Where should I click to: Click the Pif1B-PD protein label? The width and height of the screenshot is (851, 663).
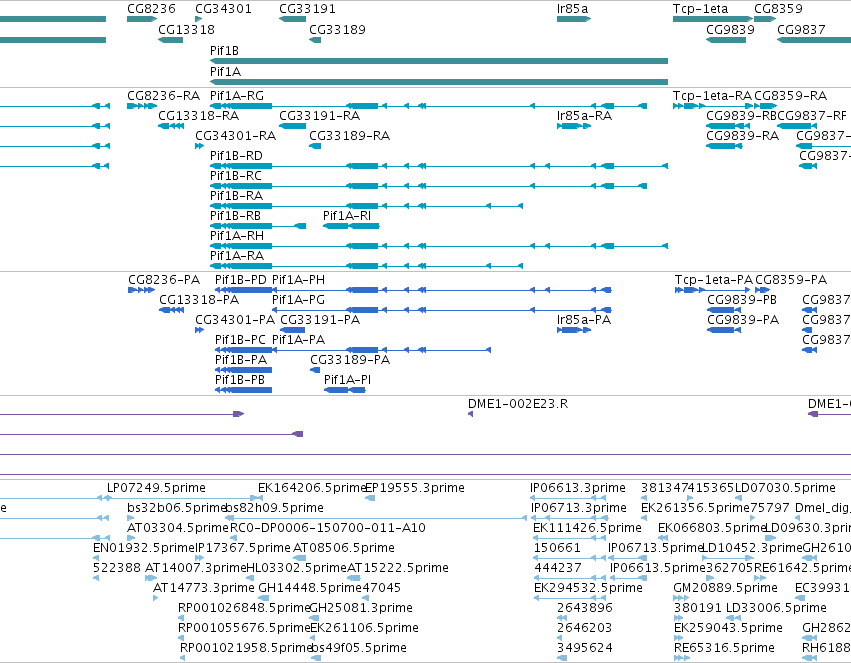(240, 280)
